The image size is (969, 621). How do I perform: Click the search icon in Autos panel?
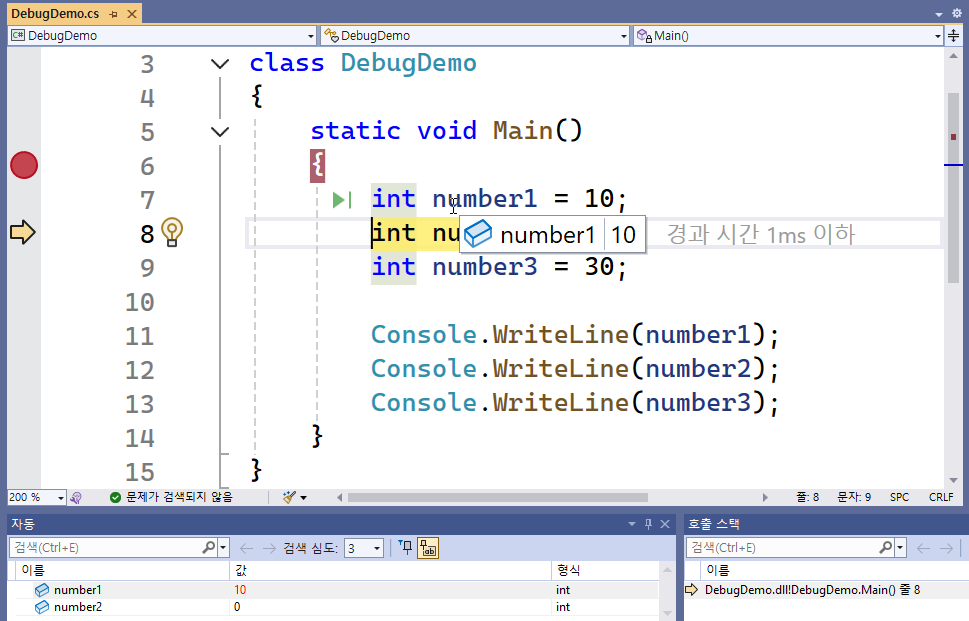point(209,548)
